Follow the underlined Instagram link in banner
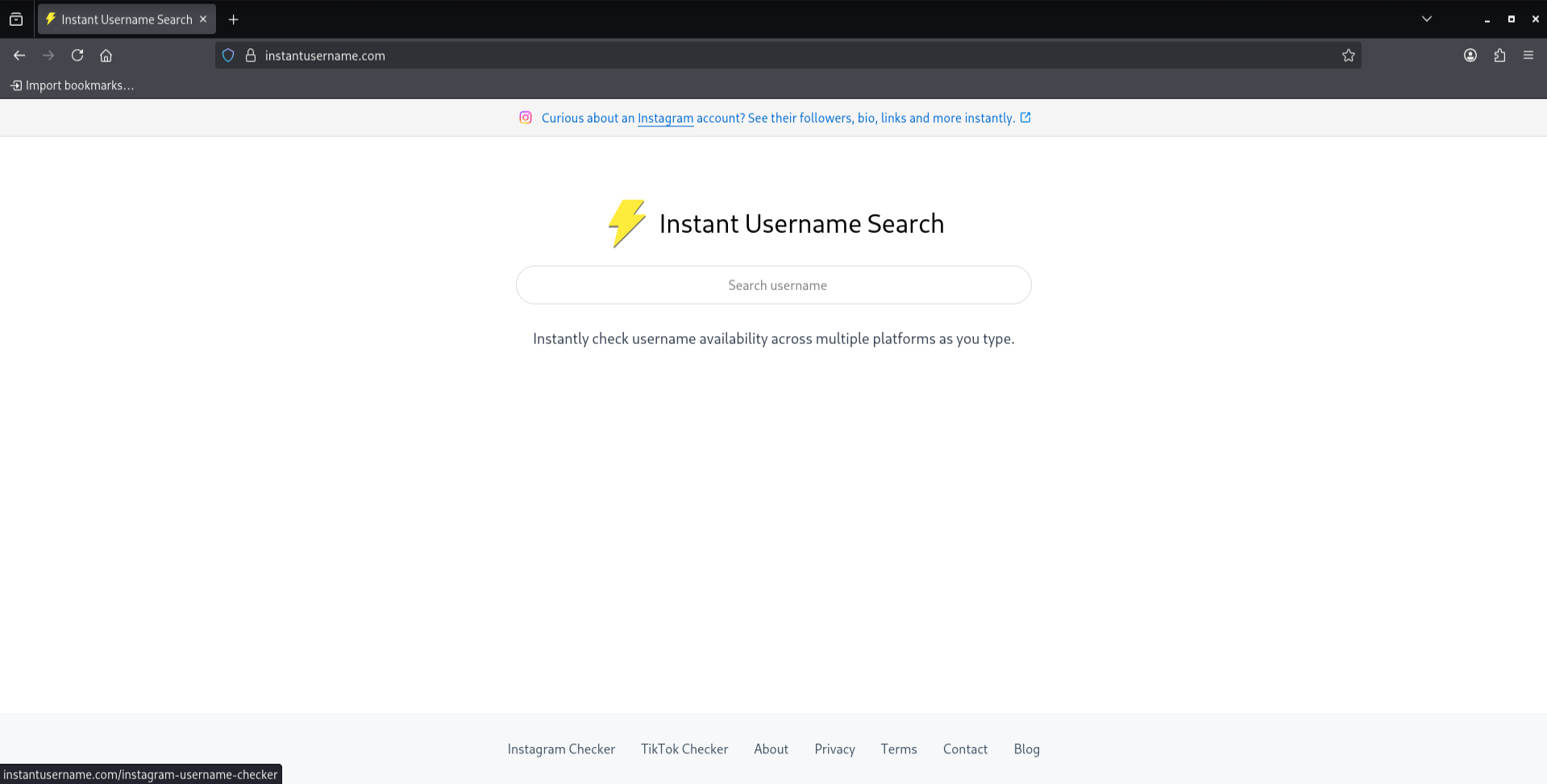 665,118
